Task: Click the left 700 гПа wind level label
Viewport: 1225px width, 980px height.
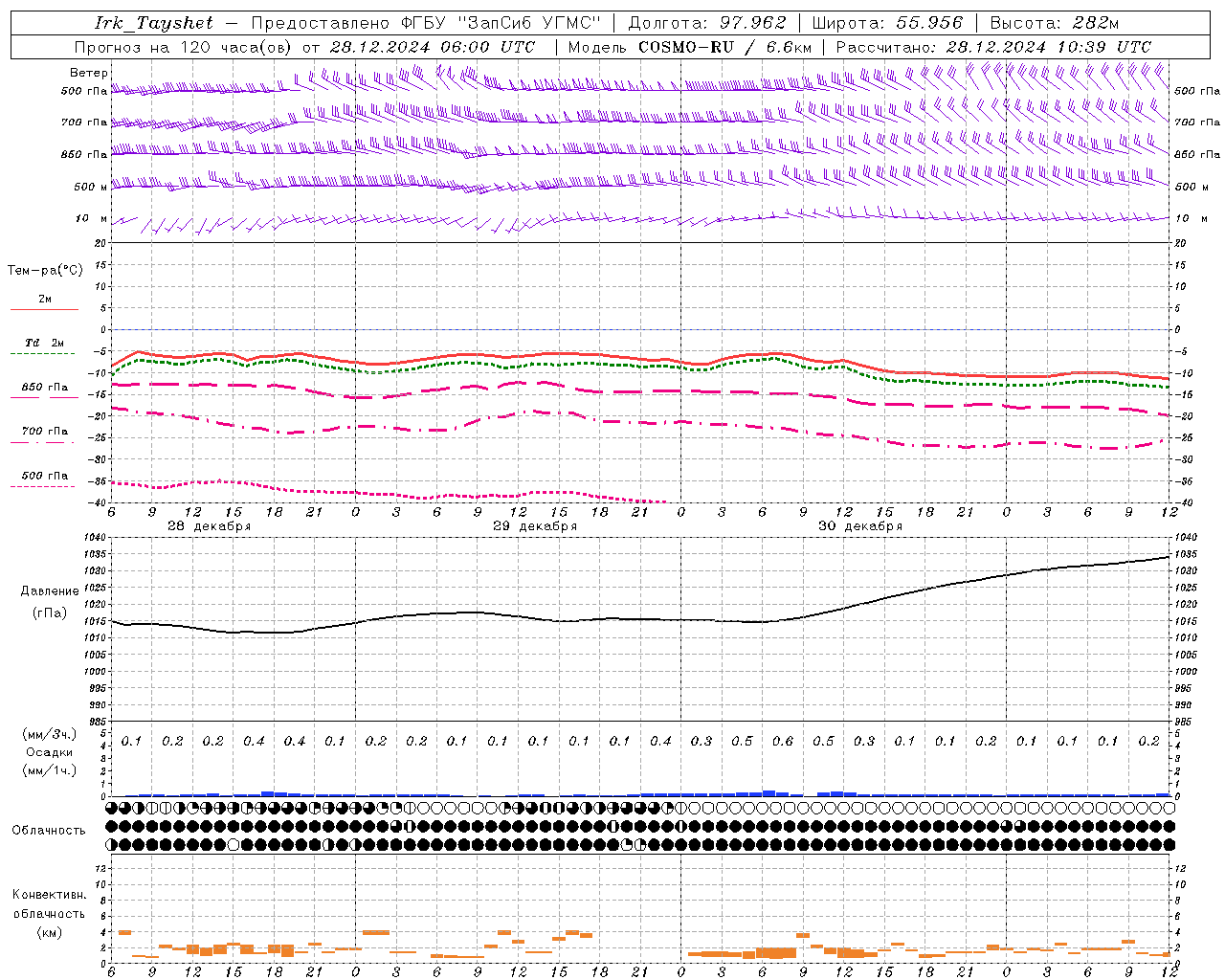Action: (x=84, y=122)
